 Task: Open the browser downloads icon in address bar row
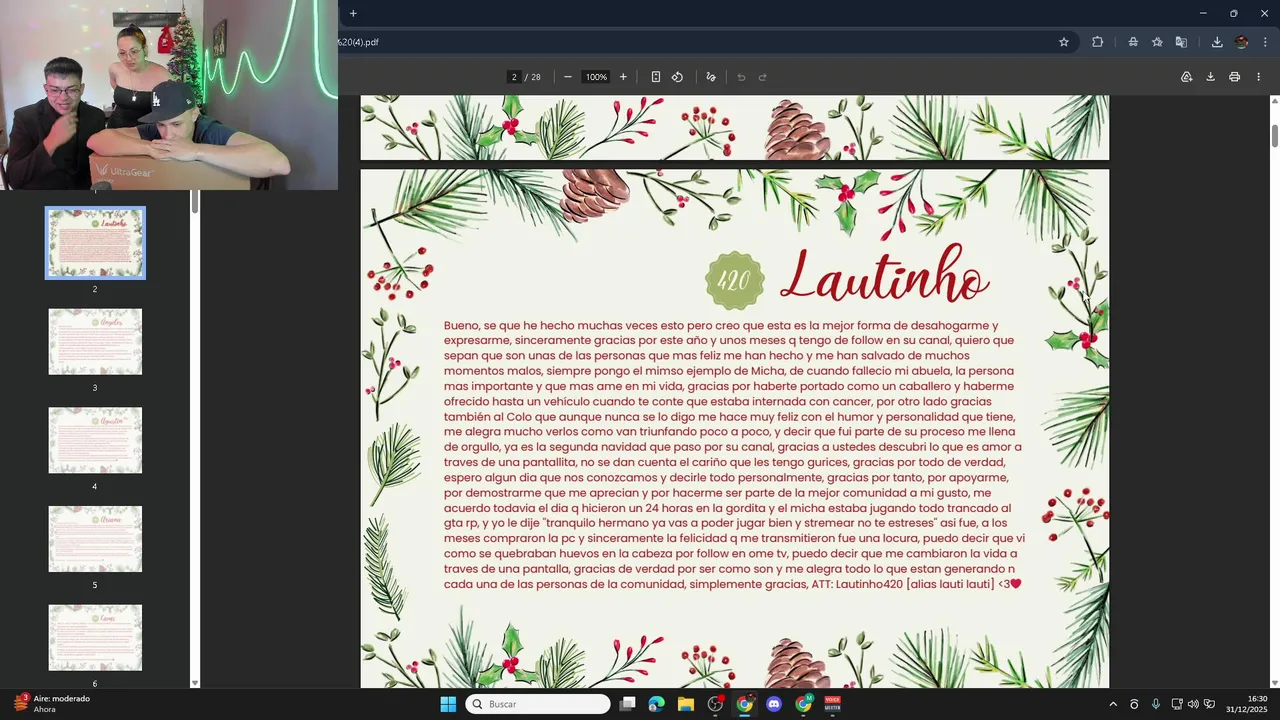(1217, 42)
